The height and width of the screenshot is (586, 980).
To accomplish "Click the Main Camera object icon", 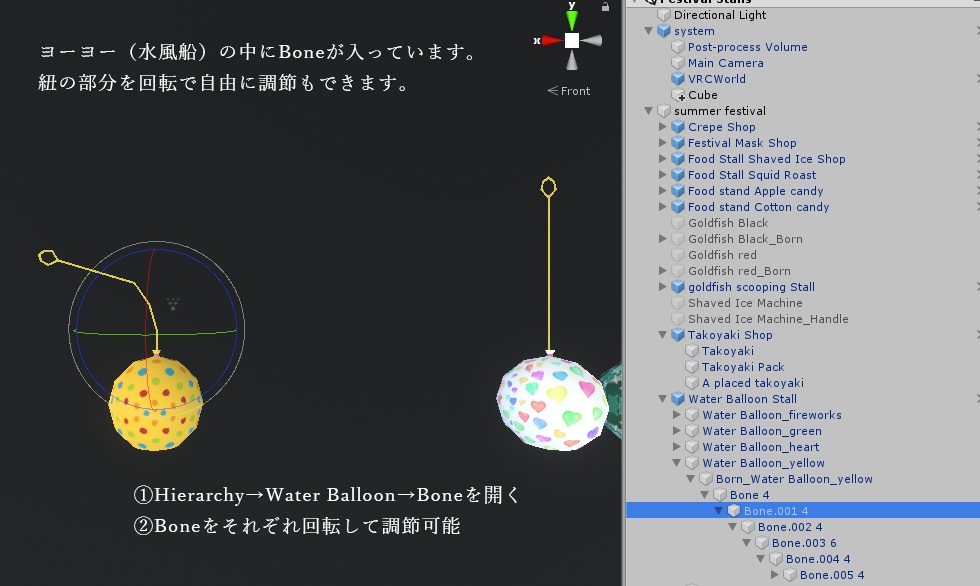I will [x=678, y=63].
